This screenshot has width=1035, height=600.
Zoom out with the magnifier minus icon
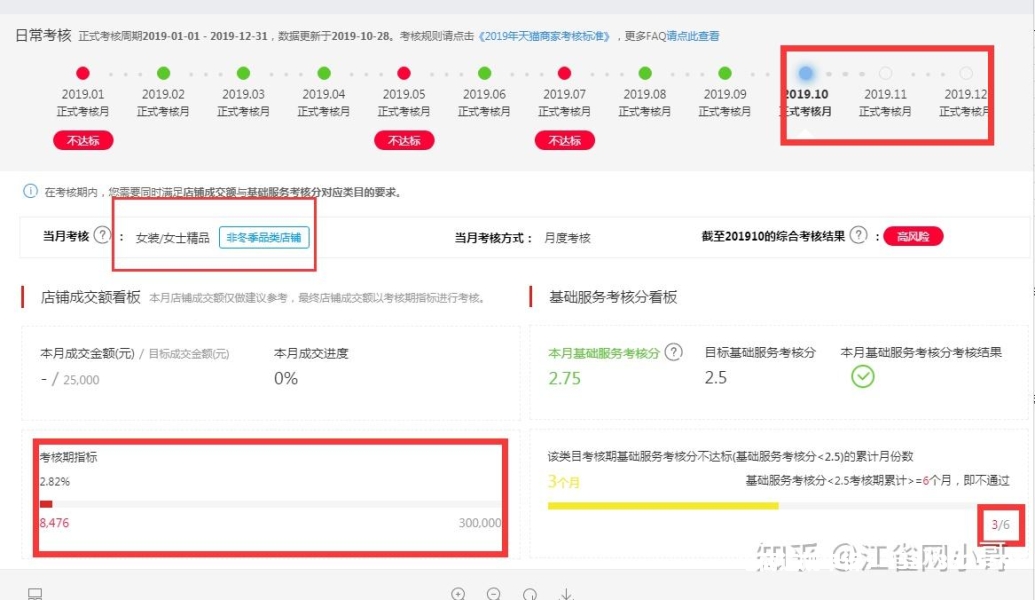click(494, 594)
